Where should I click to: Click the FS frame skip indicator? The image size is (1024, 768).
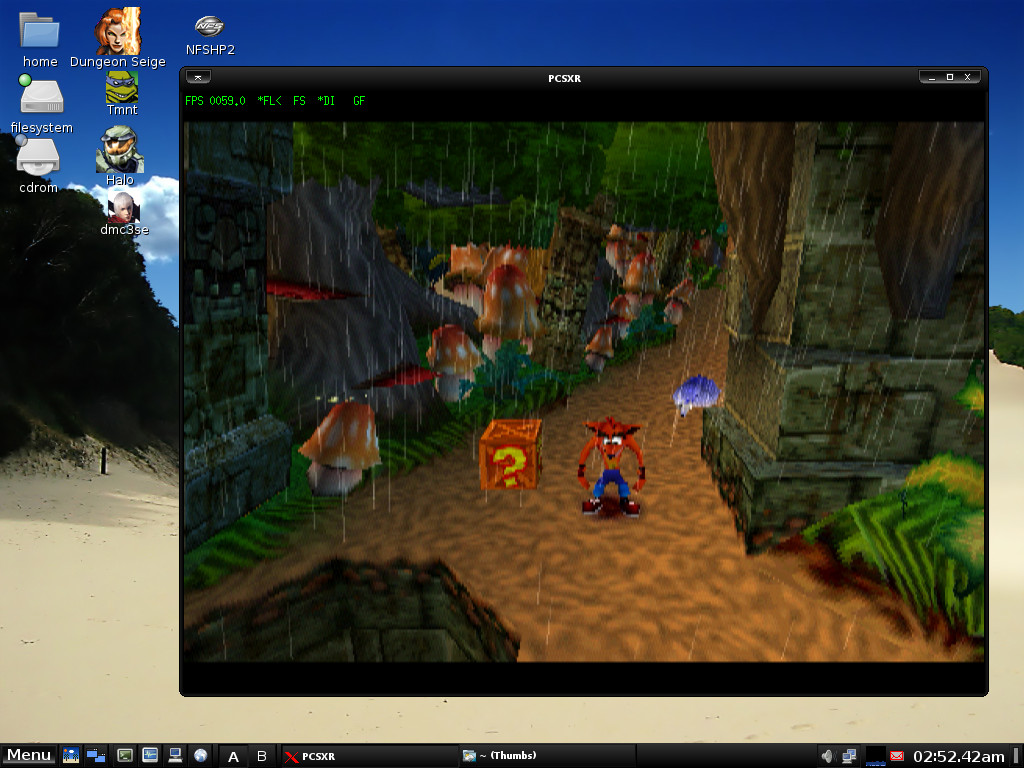point(299,101)
